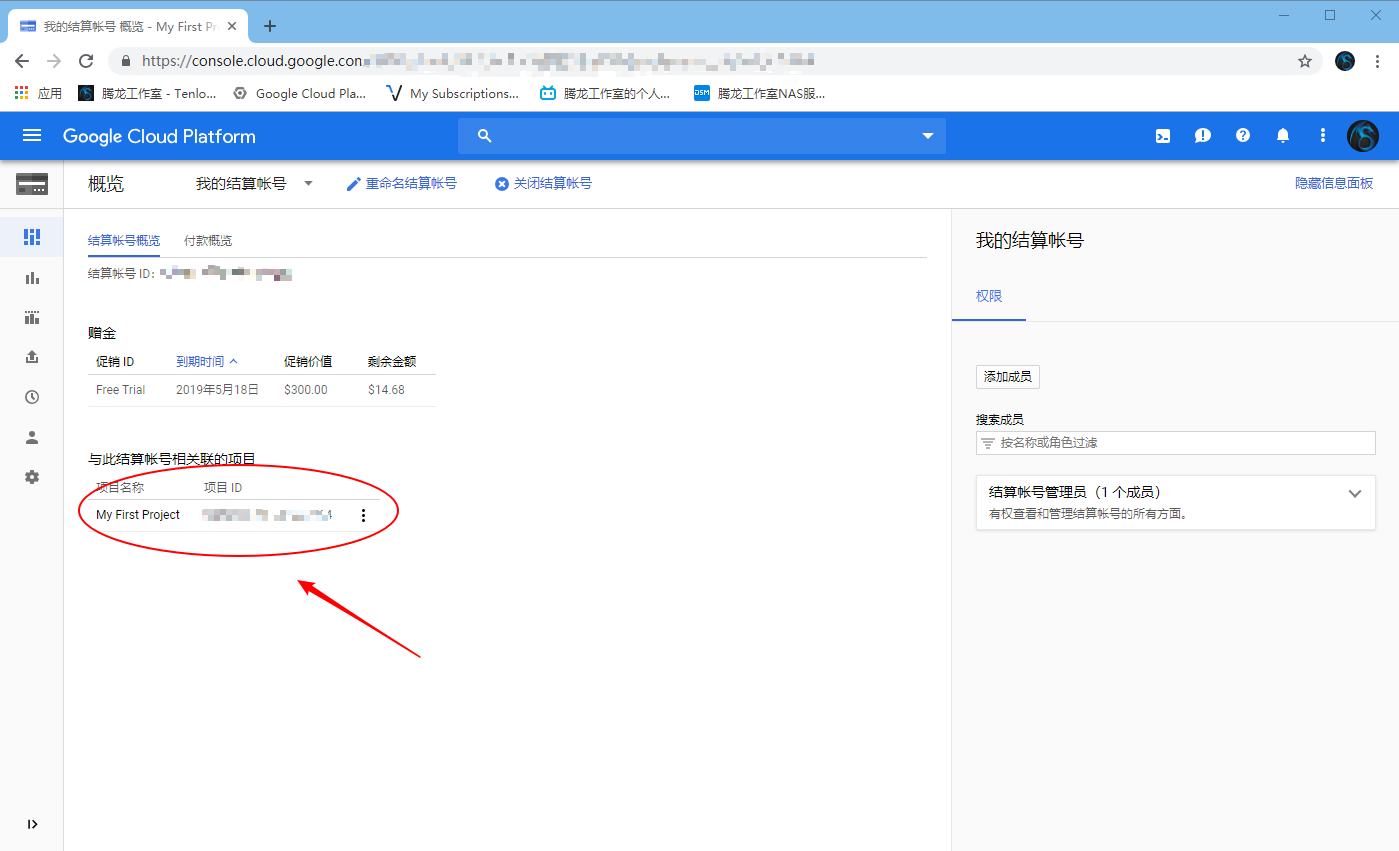Open the top bar three-dot settings menu

point(1323,136)
